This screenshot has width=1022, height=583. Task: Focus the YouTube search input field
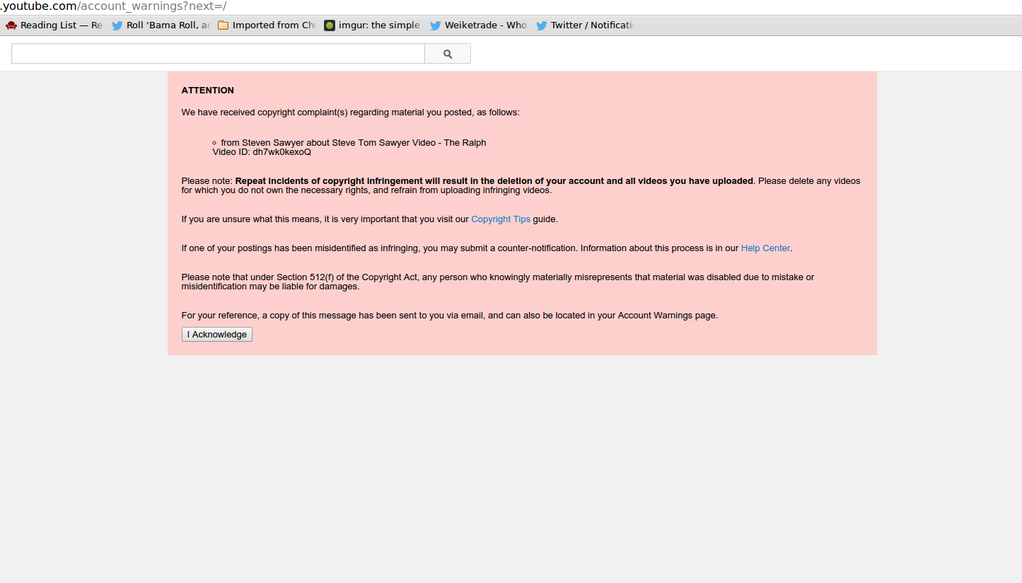[218, 54]
